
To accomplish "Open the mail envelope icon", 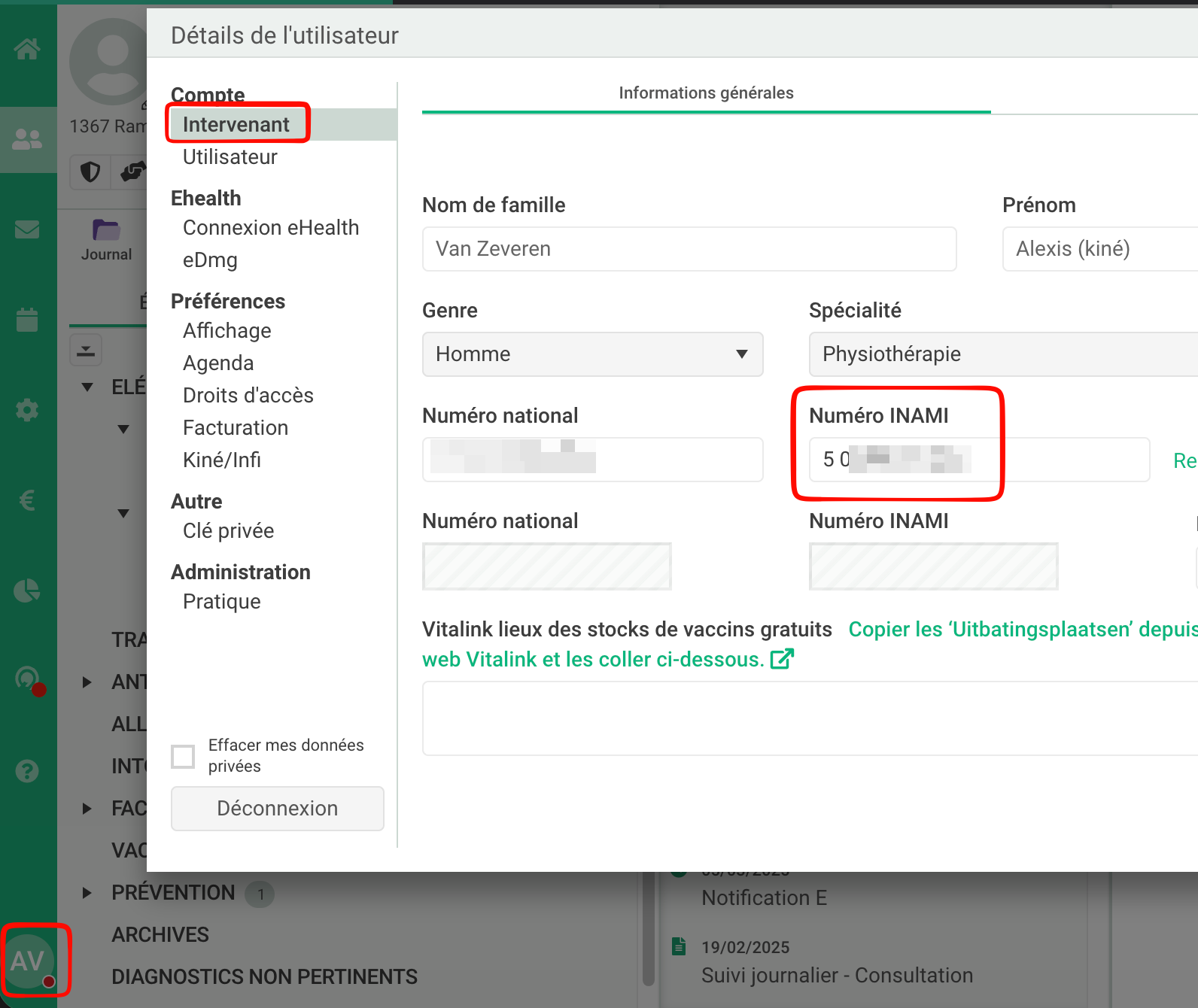I will [27, 229].
